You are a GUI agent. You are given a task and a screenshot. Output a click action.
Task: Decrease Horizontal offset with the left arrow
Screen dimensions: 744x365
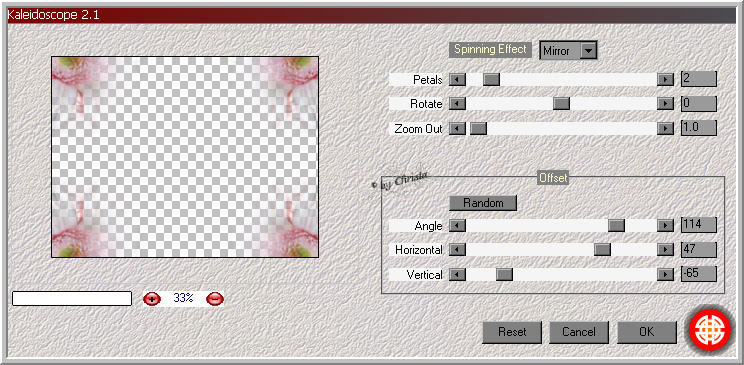pyautogui.click(x=457, y=250)
